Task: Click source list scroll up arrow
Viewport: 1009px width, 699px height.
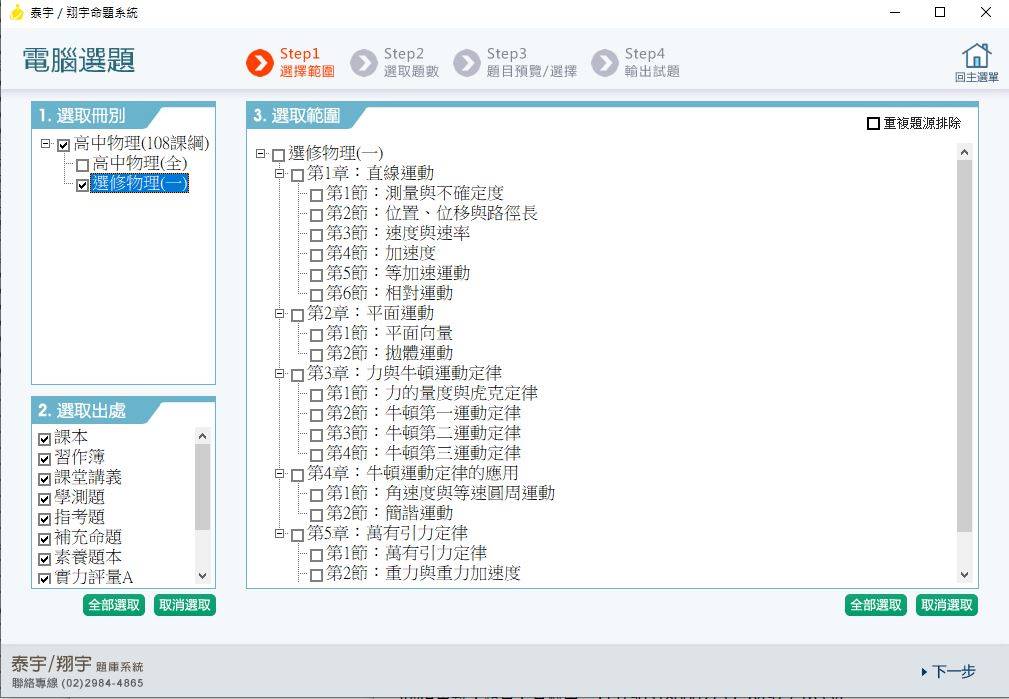Action: tap(202, 436)
